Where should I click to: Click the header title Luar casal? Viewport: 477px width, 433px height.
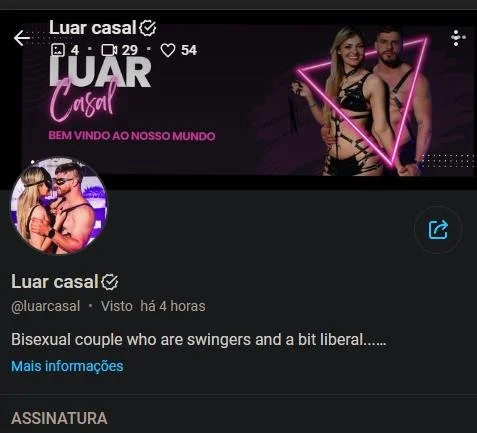pyautogui.click(x=93, y=28)
